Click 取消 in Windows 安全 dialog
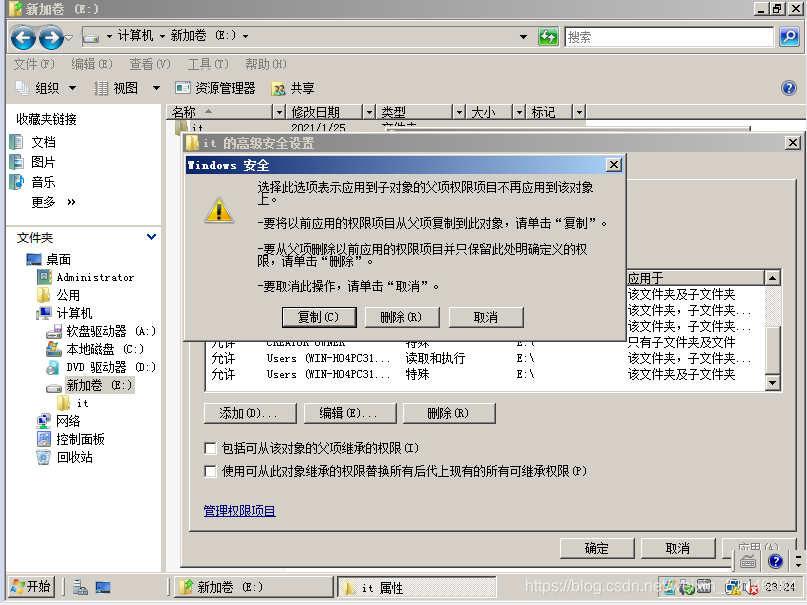This screenshot has width=807, height=605. pos(486,317)
